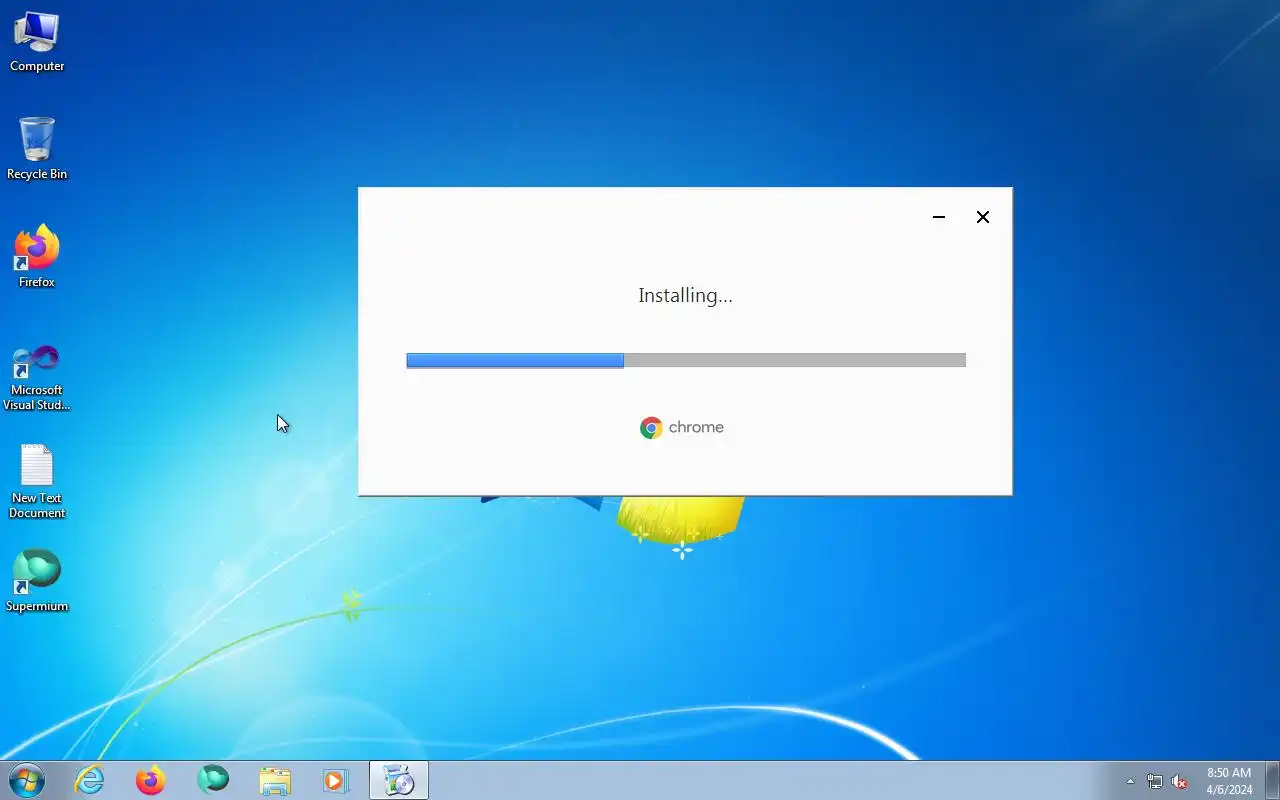
Task: Select the Supermium desktop shortcut
Action: coord(37,581)
